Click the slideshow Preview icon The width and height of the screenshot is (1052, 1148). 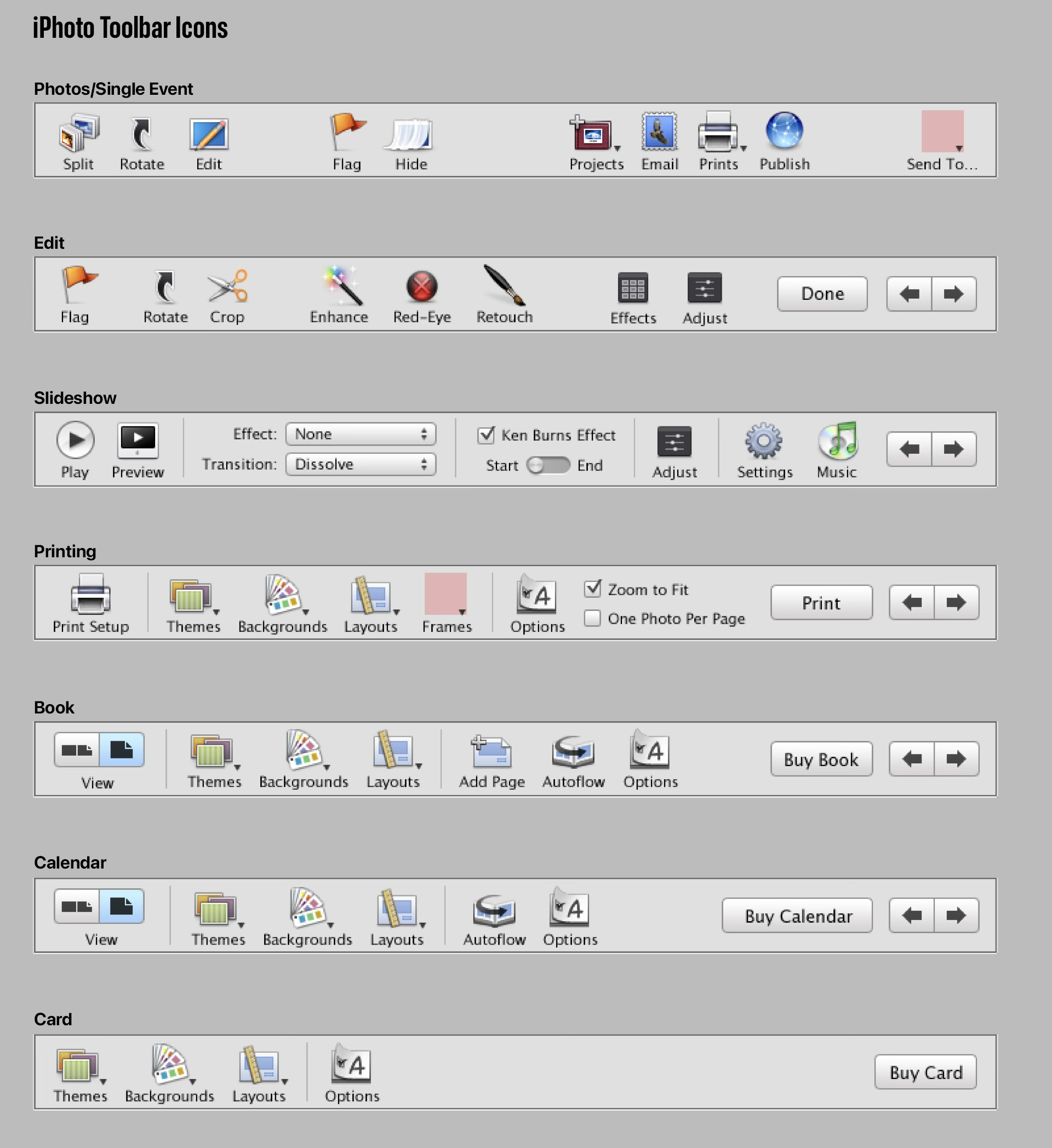coord(138,440)
